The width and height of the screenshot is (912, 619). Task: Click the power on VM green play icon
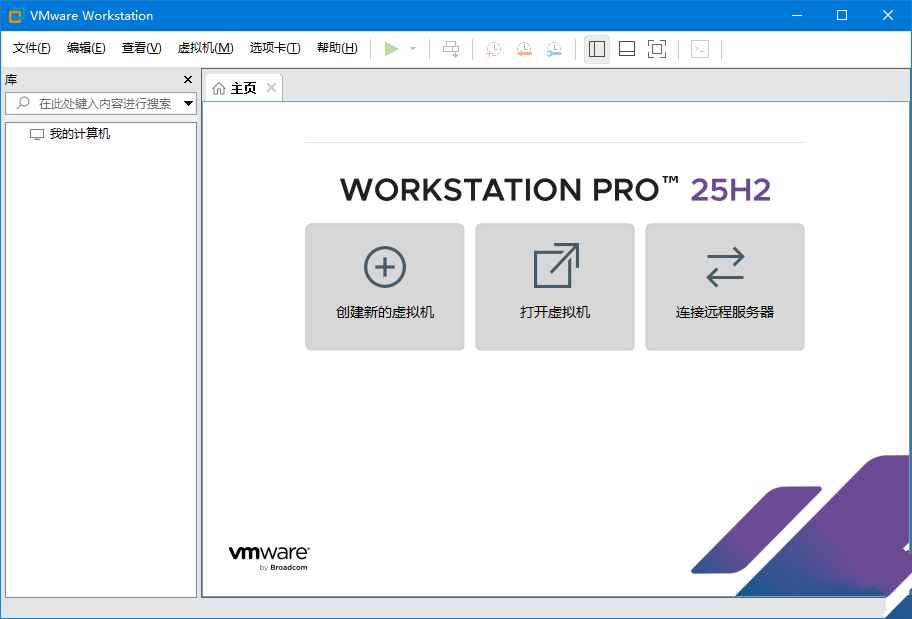pos(392,47)
